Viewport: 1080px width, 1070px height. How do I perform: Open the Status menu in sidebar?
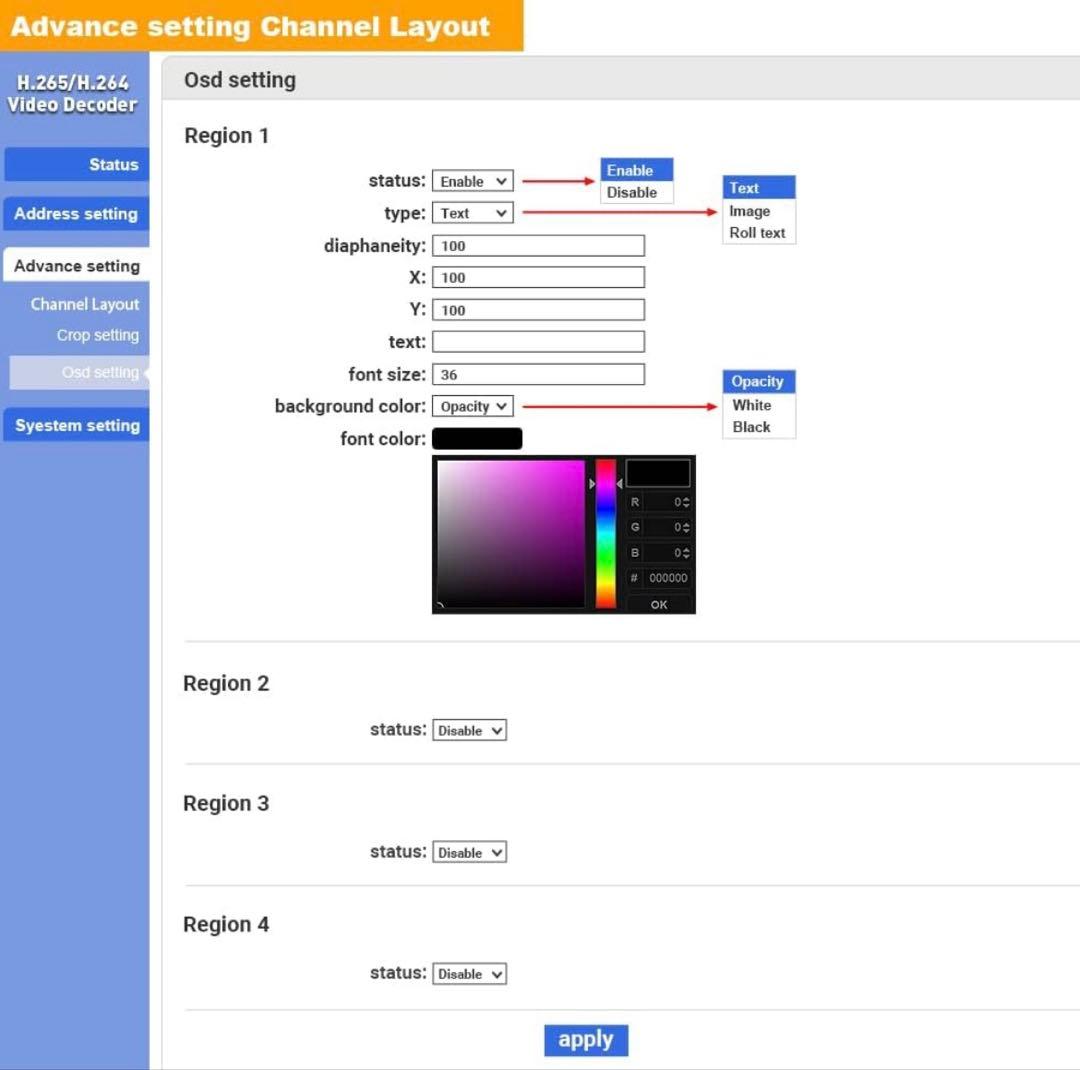pos(77,165)
